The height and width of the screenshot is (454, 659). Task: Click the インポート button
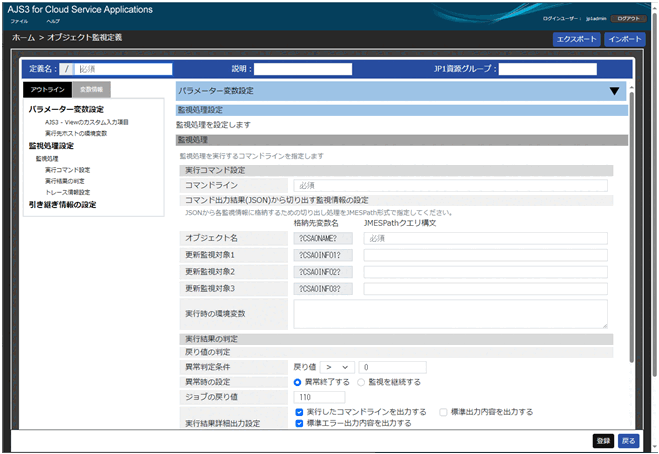point(625,39)
